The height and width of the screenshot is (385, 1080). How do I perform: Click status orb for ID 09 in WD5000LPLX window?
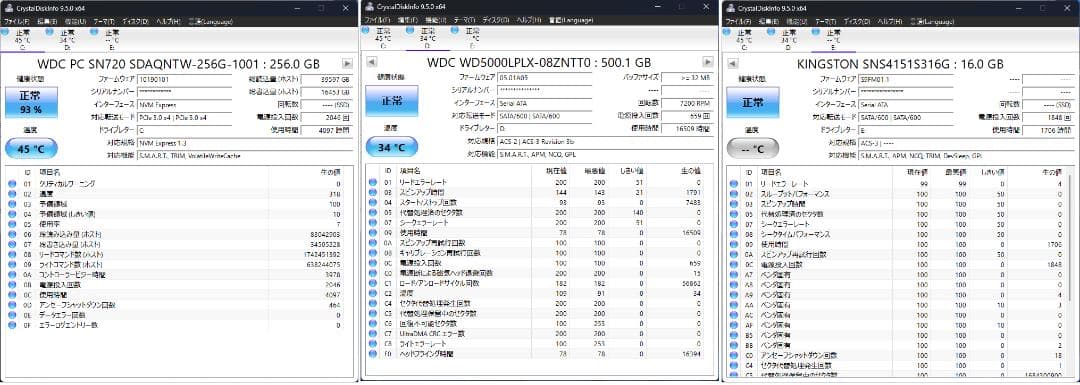pos(373,233)
